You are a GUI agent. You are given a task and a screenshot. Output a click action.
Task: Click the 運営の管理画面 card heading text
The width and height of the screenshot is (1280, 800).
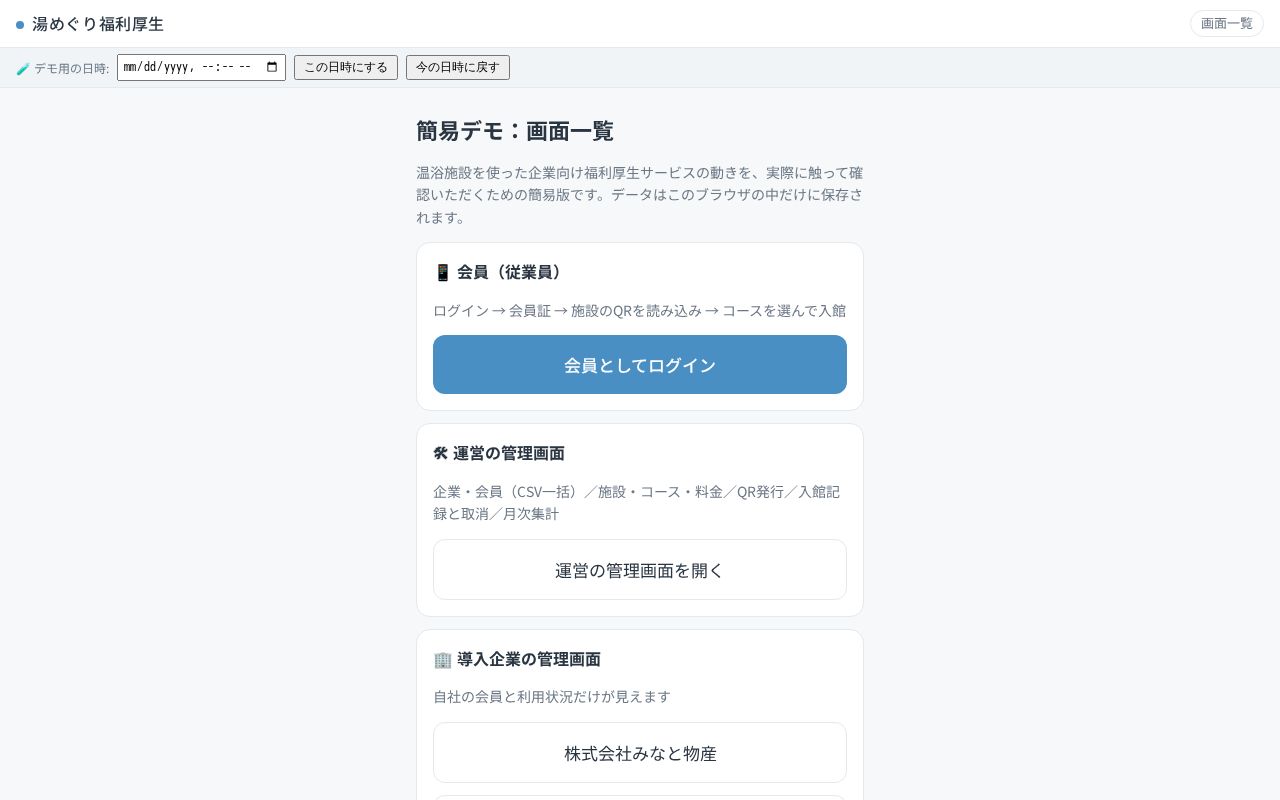(x=509, y=453)
